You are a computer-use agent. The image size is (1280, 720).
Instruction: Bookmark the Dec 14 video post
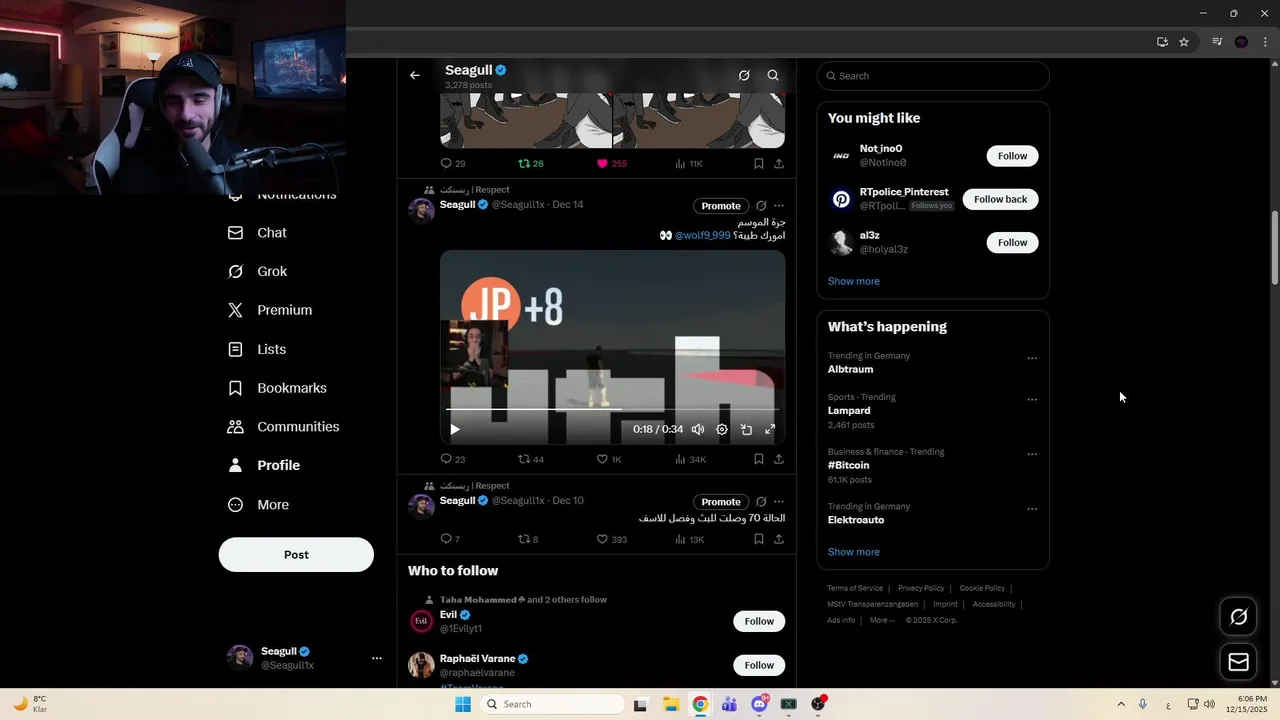click(x=759, y=459)
